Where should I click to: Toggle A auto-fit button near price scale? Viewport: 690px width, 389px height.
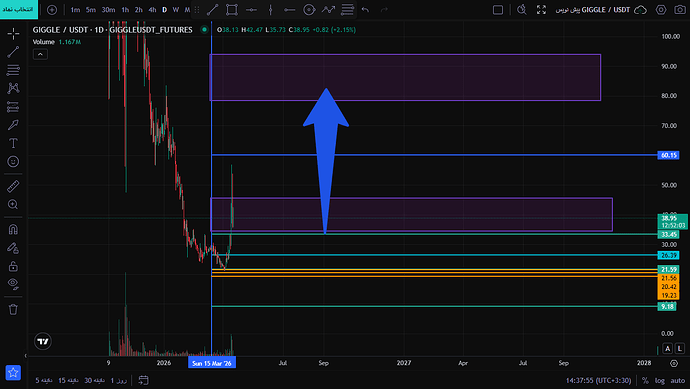pyautogui.click(x=668, y=349)
